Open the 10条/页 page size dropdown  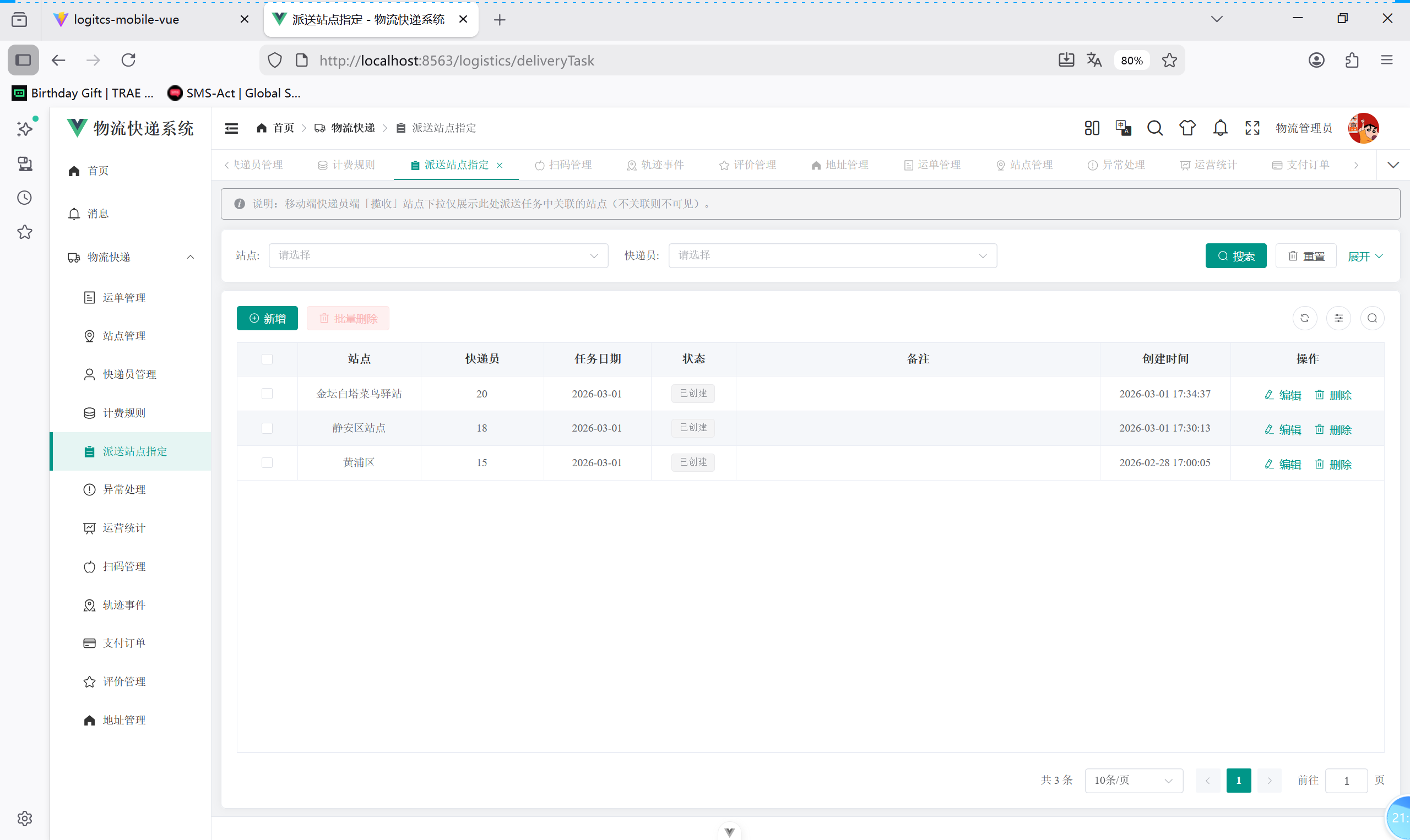pyautogui.click(x=1133, y=780)
